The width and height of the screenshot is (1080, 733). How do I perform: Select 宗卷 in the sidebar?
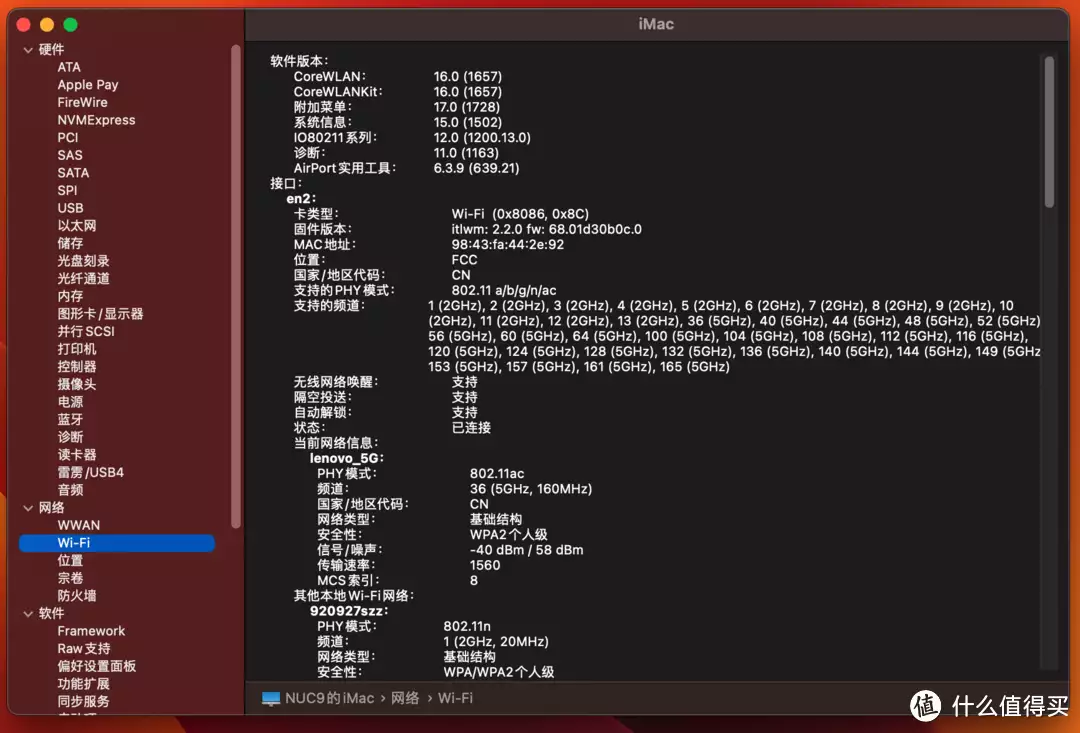click(70, 578)
